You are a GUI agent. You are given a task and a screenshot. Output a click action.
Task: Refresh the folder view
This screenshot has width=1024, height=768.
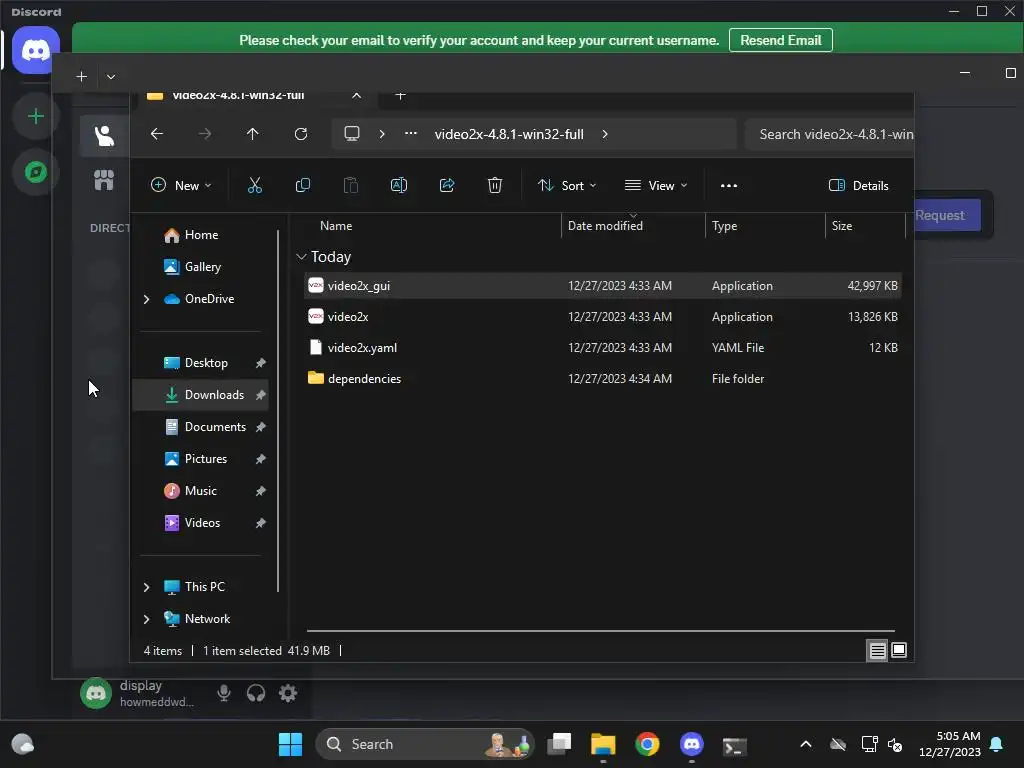300,134
